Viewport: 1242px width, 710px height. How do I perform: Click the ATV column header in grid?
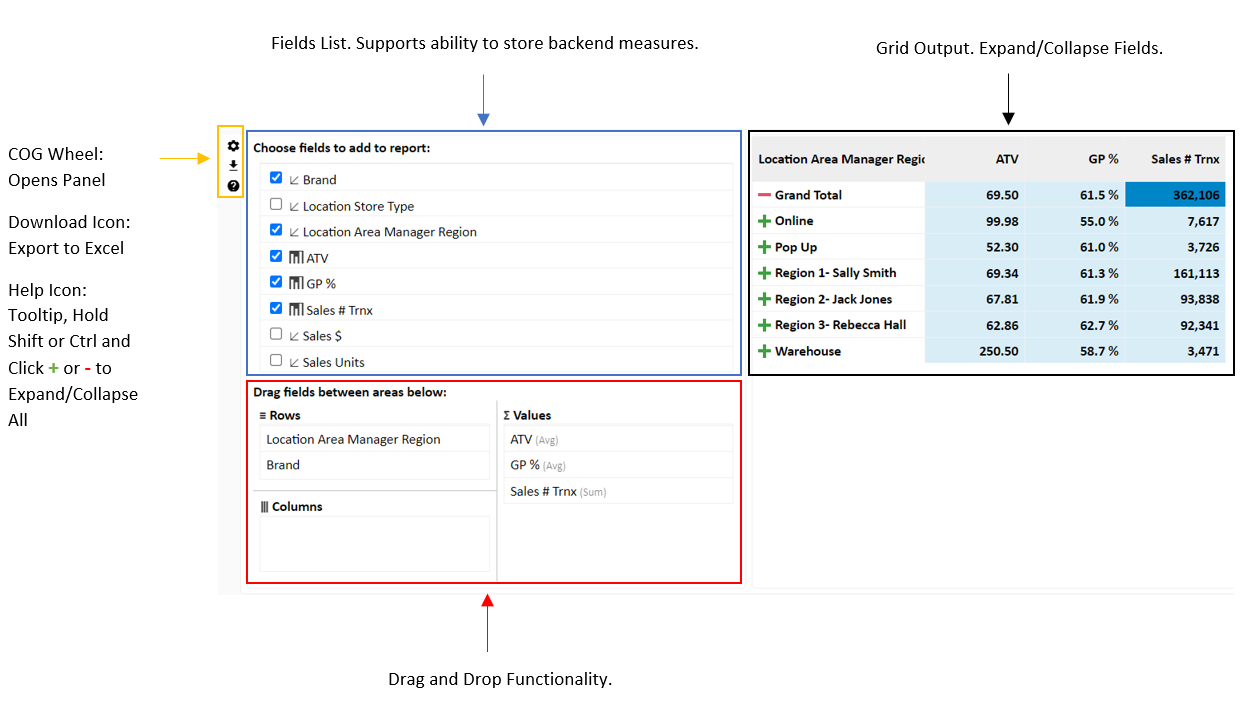[x=1006, y=159]
